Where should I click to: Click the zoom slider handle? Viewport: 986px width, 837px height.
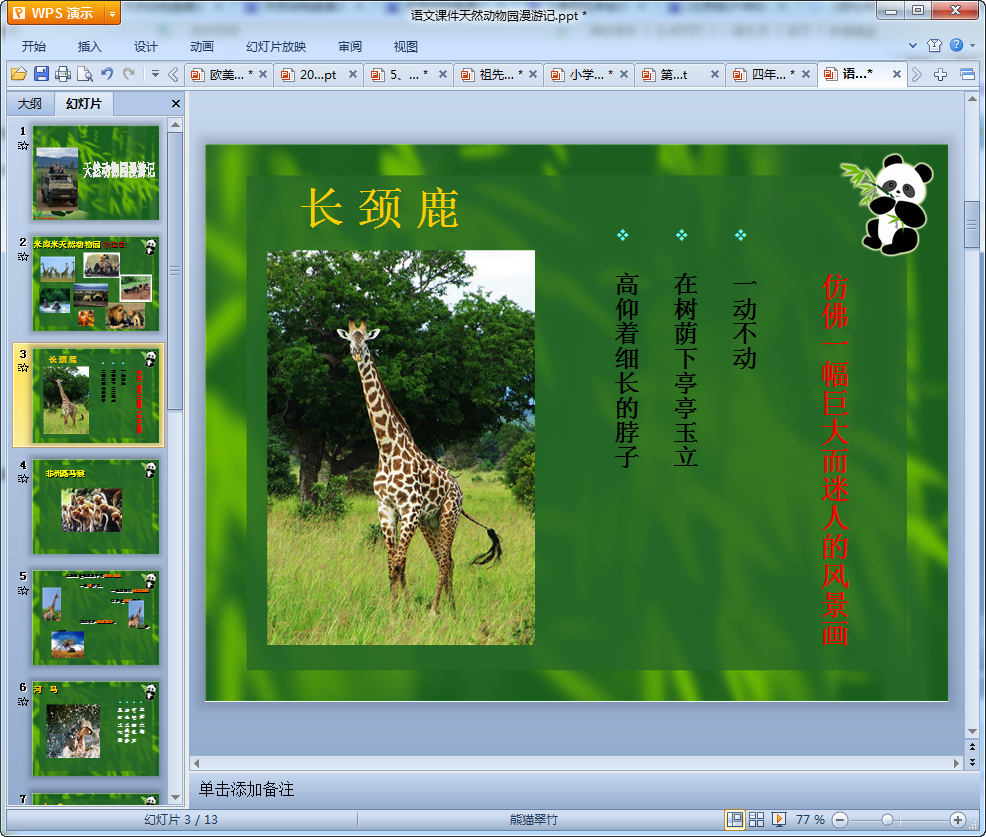click(887, 819)
